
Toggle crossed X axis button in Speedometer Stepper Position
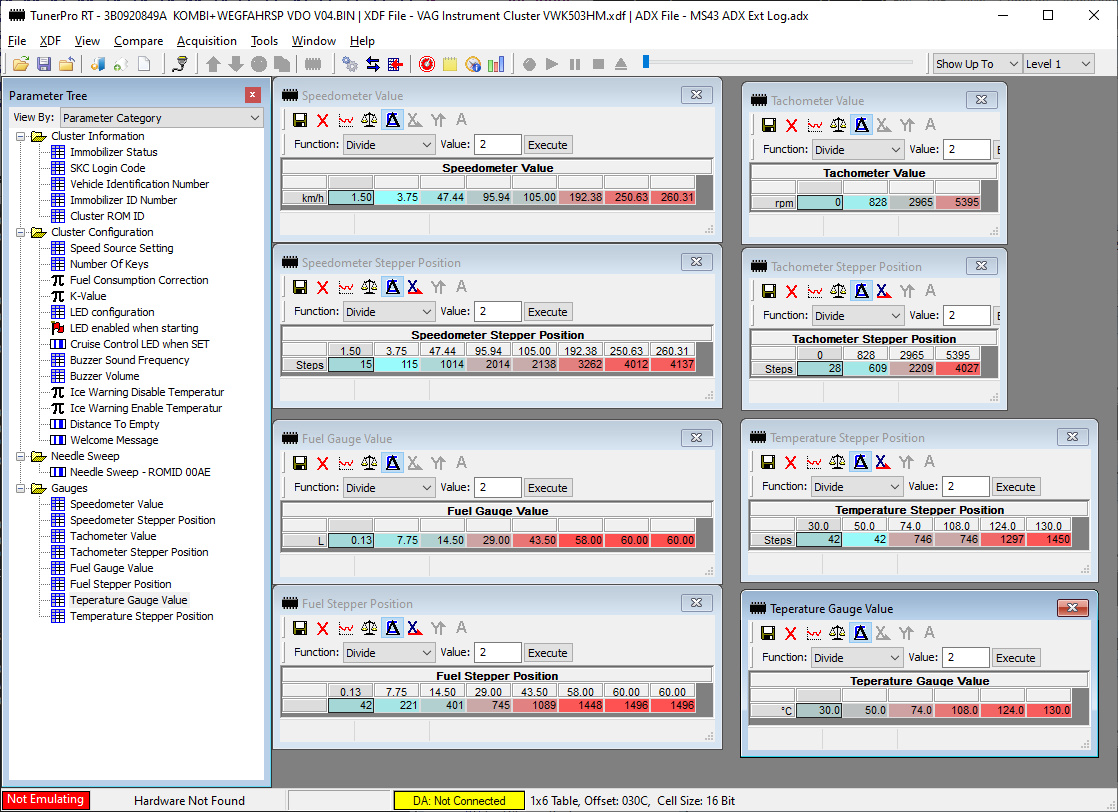415,287
